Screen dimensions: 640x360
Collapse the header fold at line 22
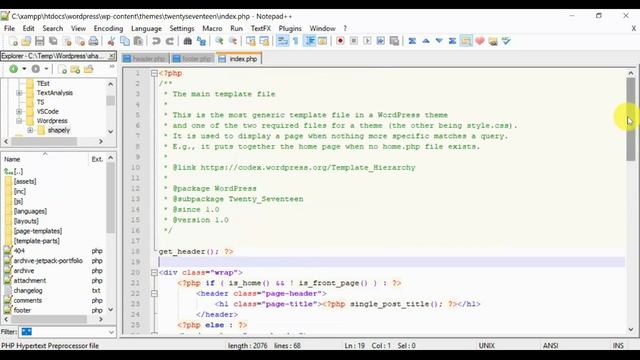tap(154, 293)
